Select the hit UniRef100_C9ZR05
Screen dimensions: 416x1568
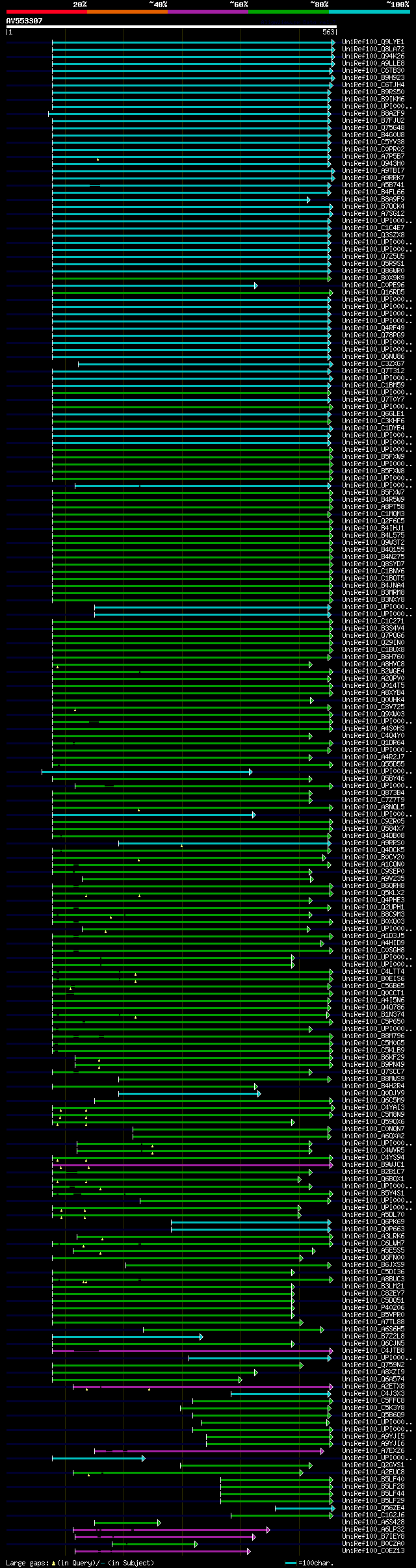tap(373, 822)
